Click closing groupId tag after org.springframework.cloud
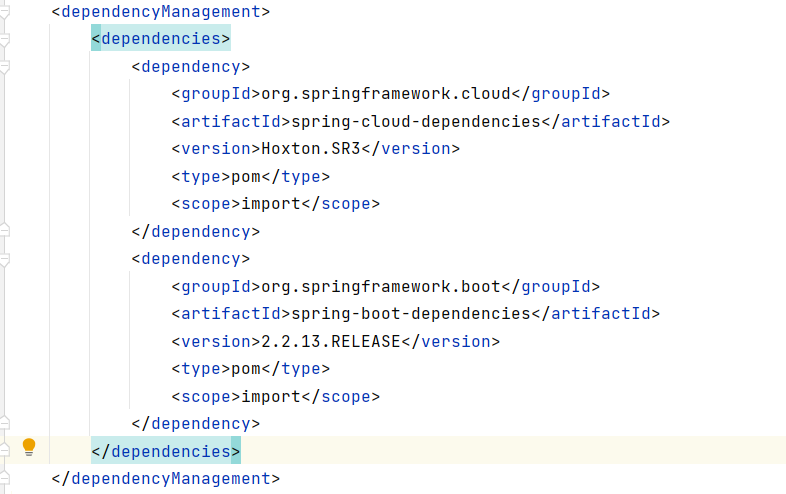 [x=560, y=94]
